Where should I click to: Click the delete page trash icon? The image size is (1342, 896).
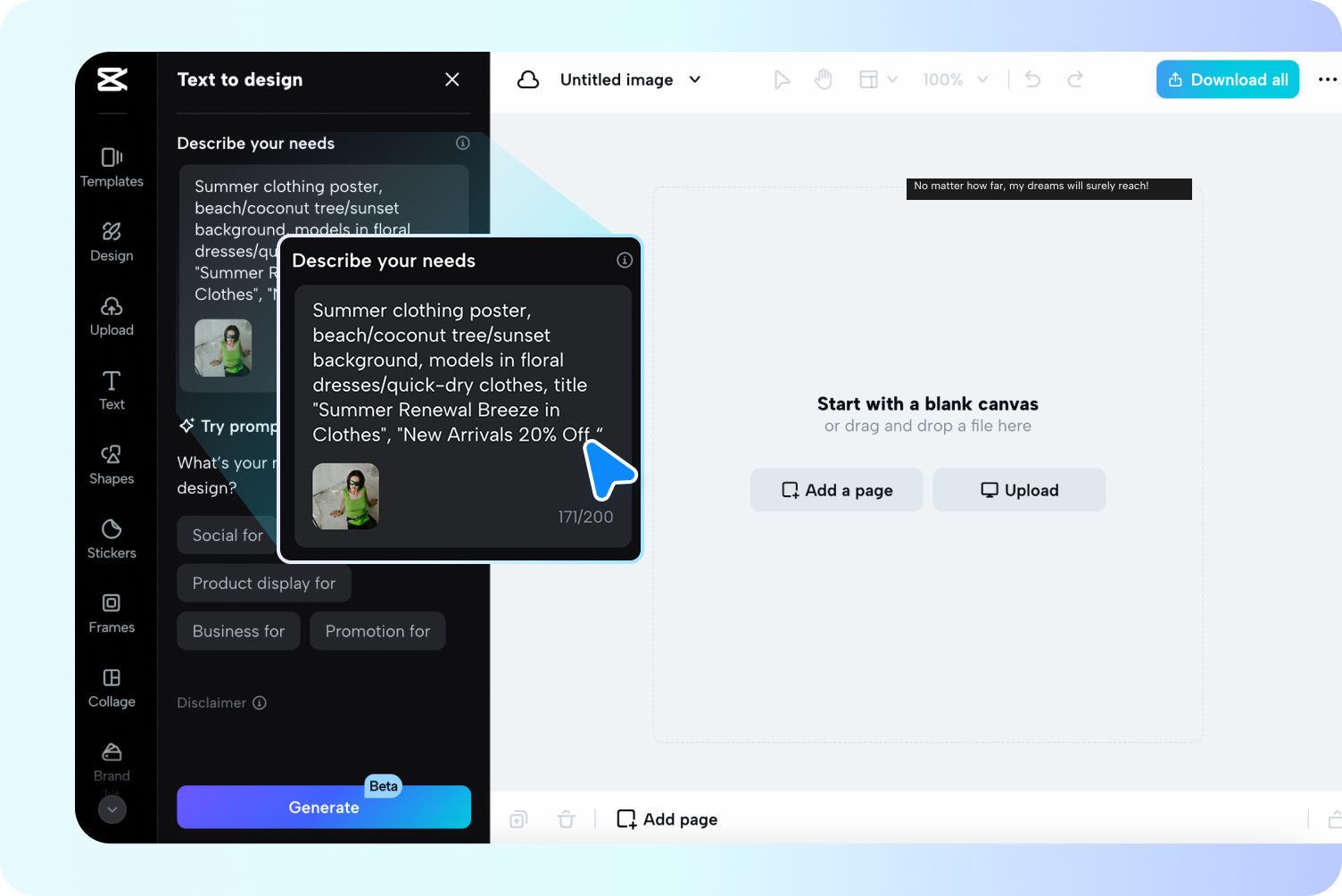567,818
